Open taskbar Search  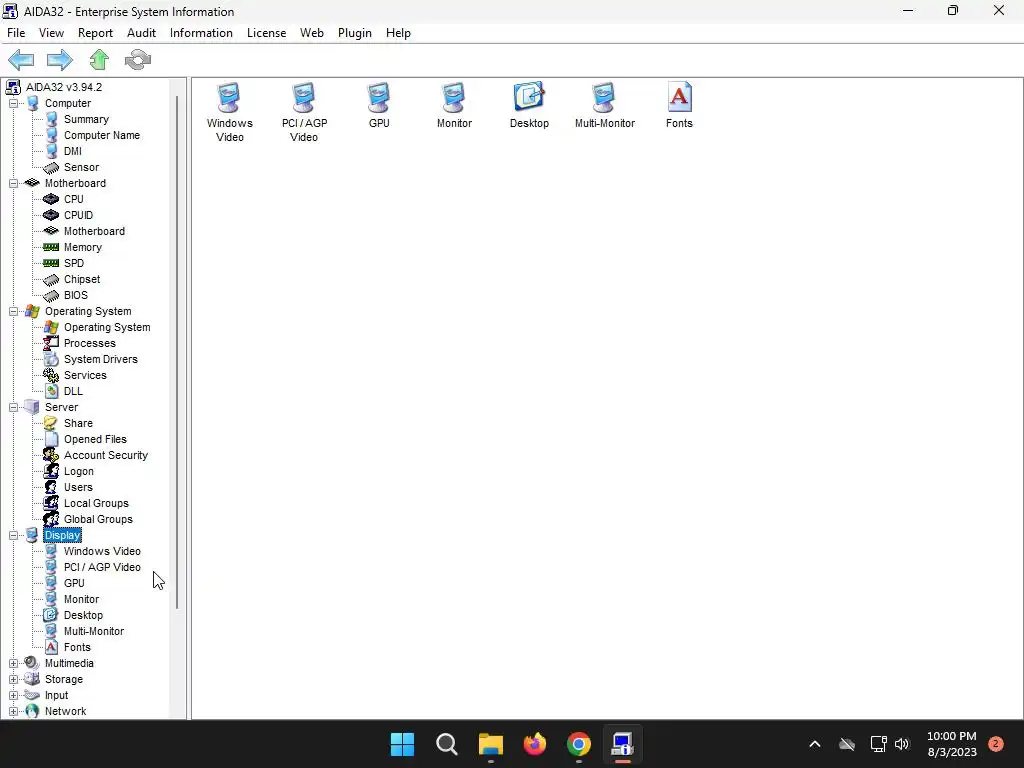point(447,744)
